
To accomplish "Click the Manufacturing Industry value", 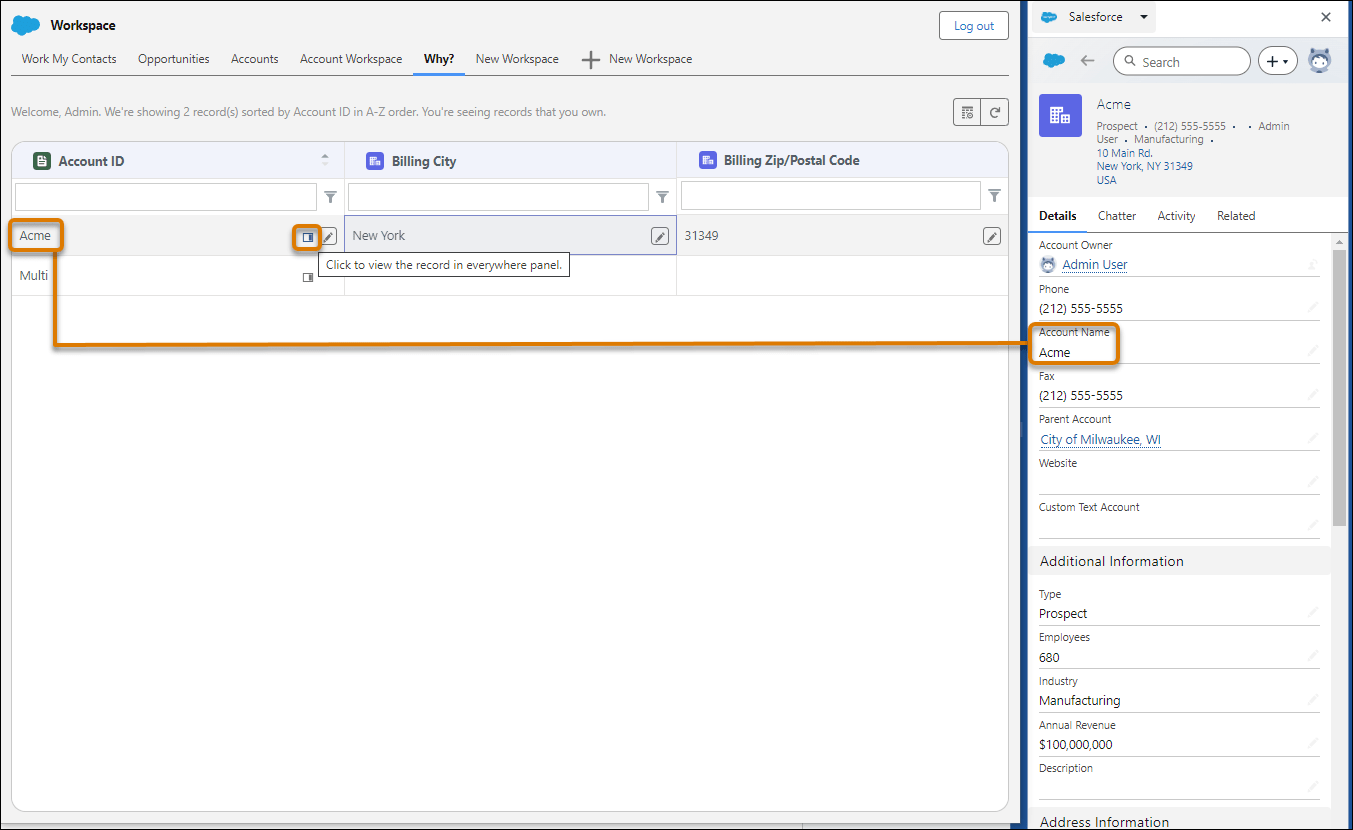I will (x=1079, y=701).
